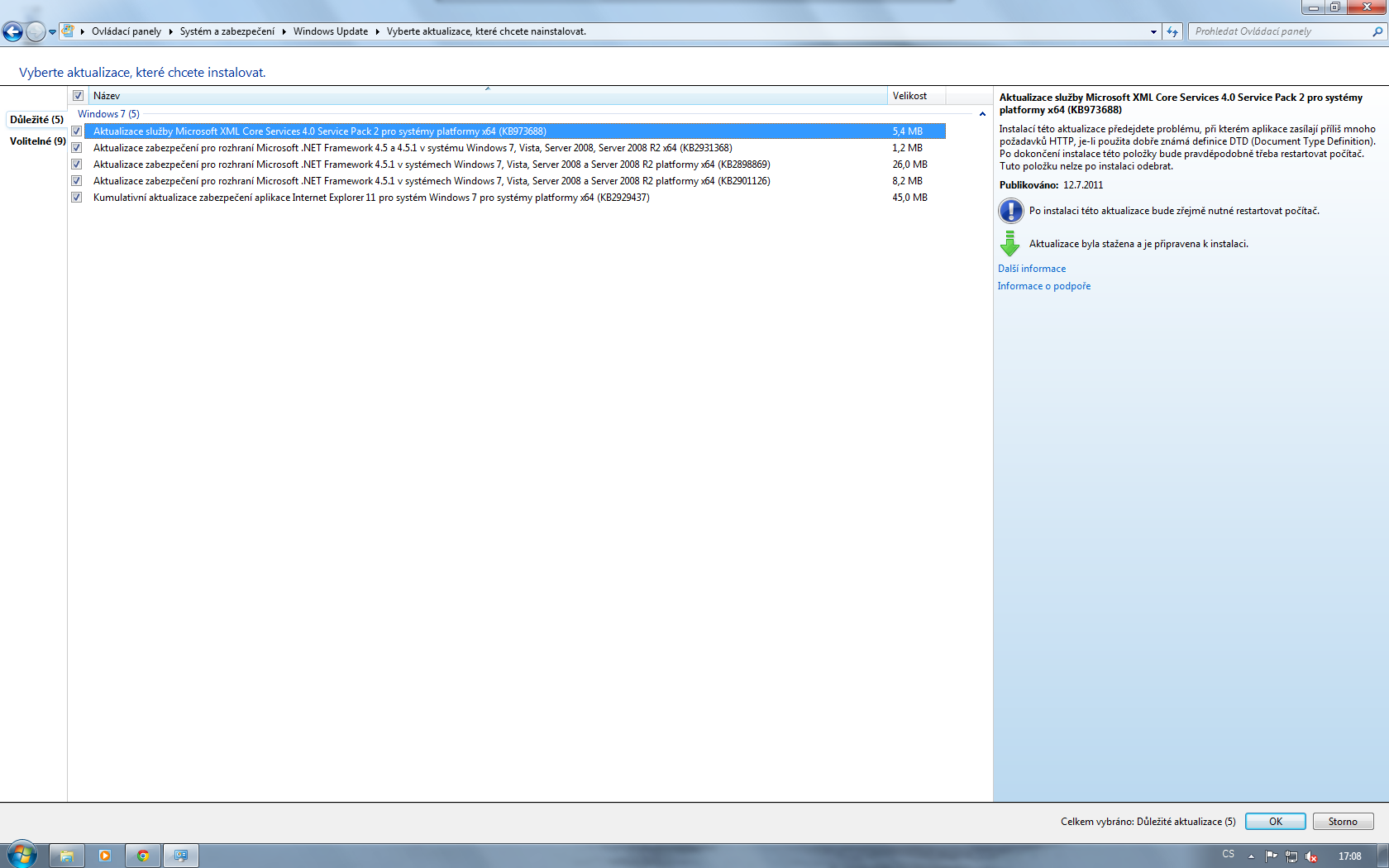Click the 'Publikováno: 12.7.2011' date text
The width and height of the screenshot is (1389, 868).
coord(1051,185)
